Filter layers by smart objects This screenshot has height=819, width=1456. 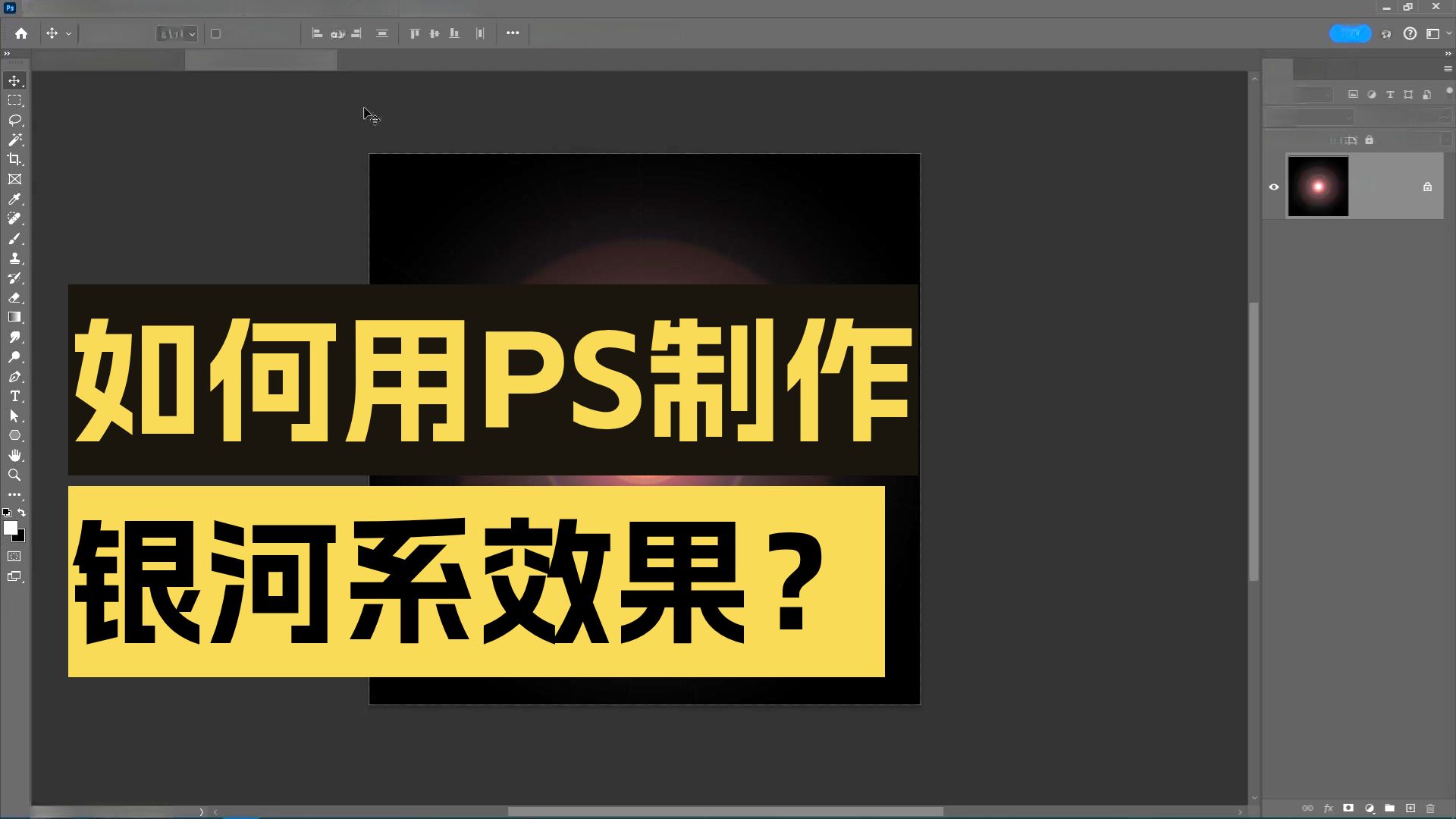click(1426, 95)
